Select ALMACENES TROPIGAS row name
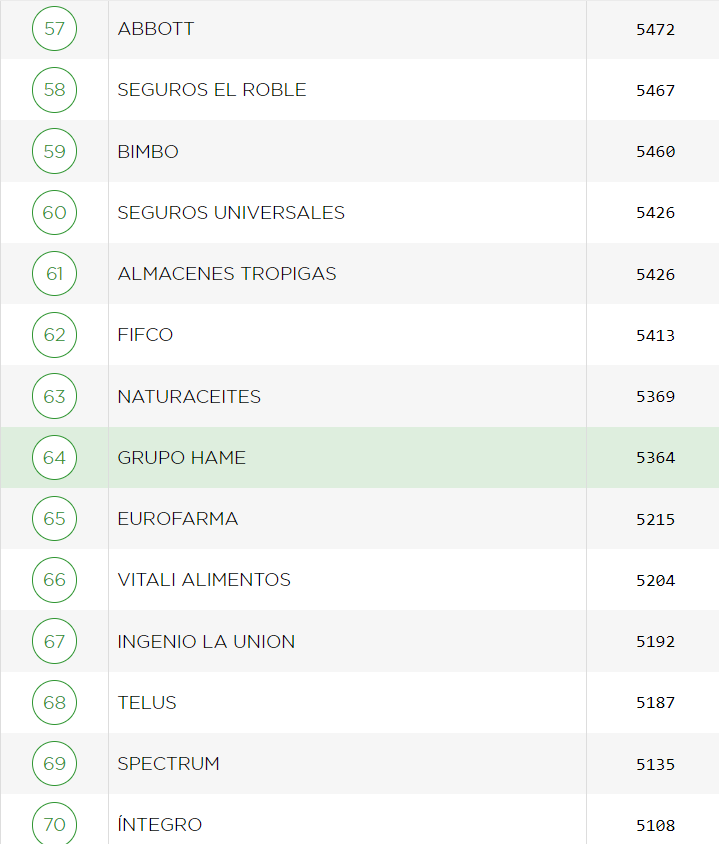 pos(227,274)
